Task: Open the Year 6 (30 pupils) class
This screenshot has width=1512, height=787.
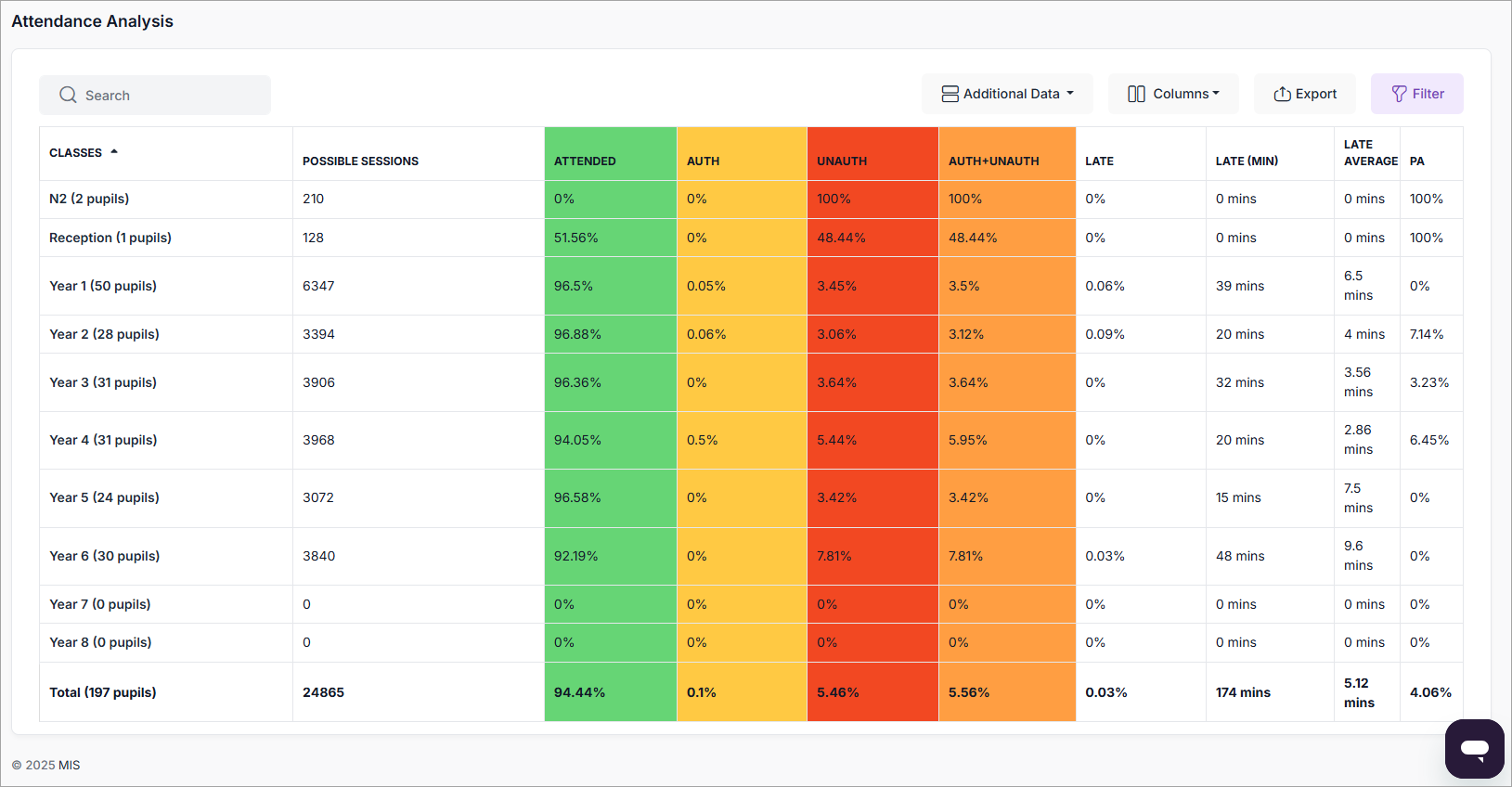Action: pyautogui.click(x=104, y=556)
